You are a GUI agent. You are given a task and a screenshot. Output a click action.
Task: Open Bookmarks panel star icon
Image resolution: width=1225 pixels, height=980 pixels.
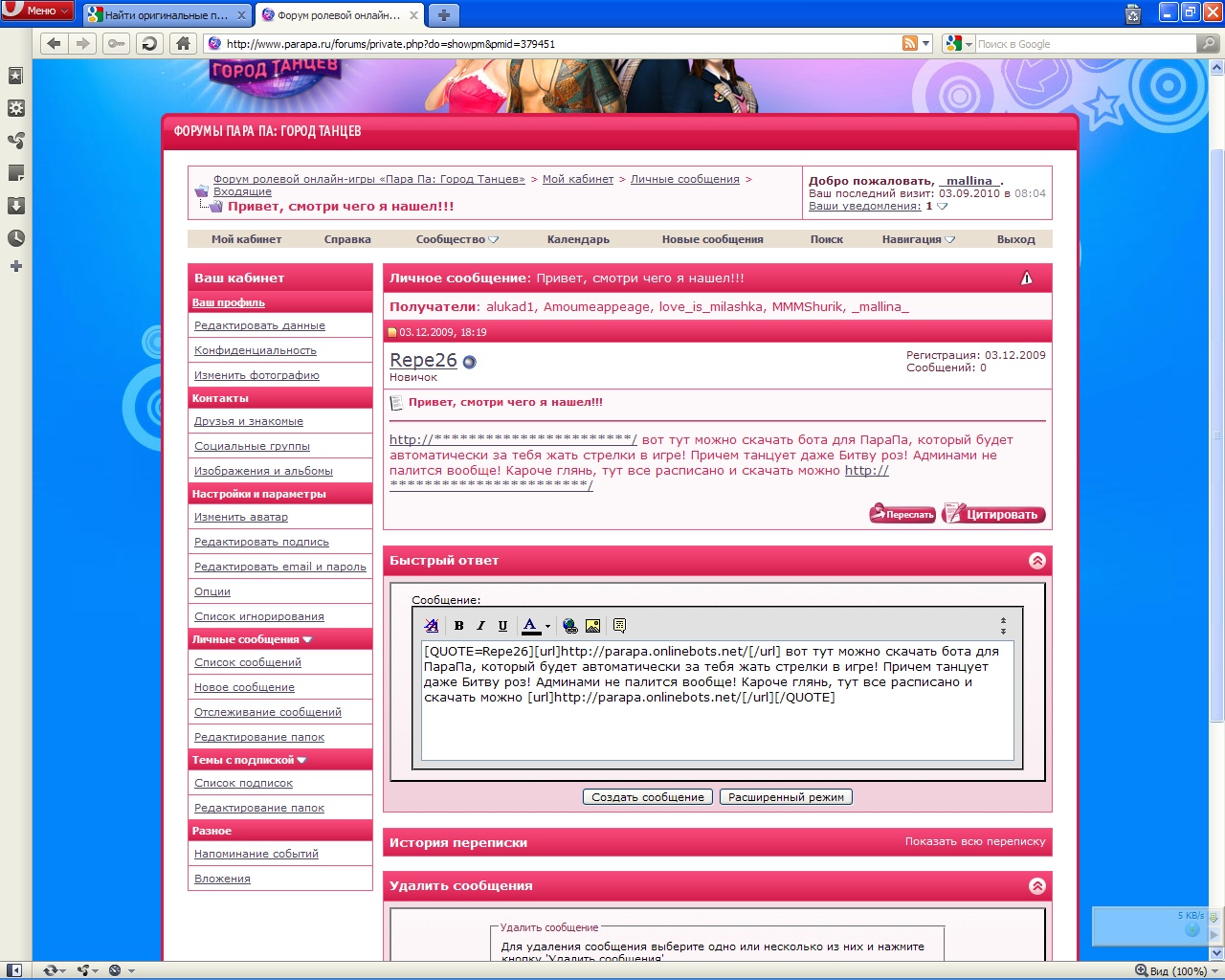pyautogui.click(x=15, y=76)
